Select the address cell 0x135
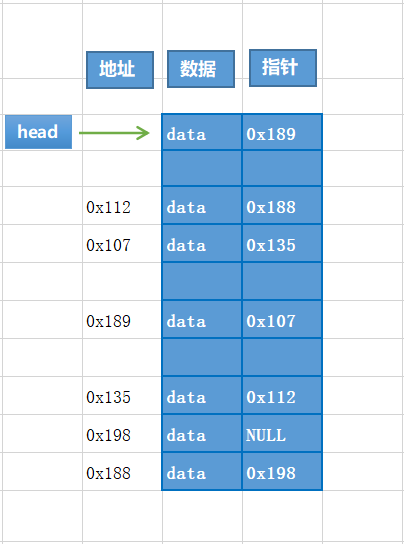The height and width of the screenshot is (544, 404). tap(122, 396)
